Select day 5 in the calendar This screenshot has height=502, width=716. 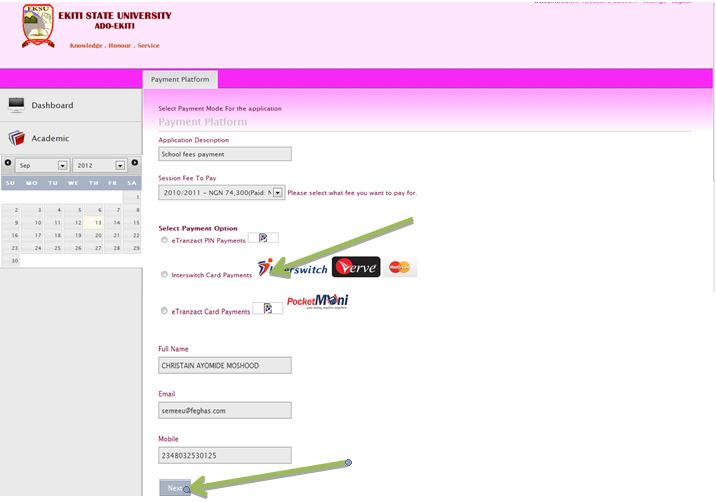pos(74,210)
